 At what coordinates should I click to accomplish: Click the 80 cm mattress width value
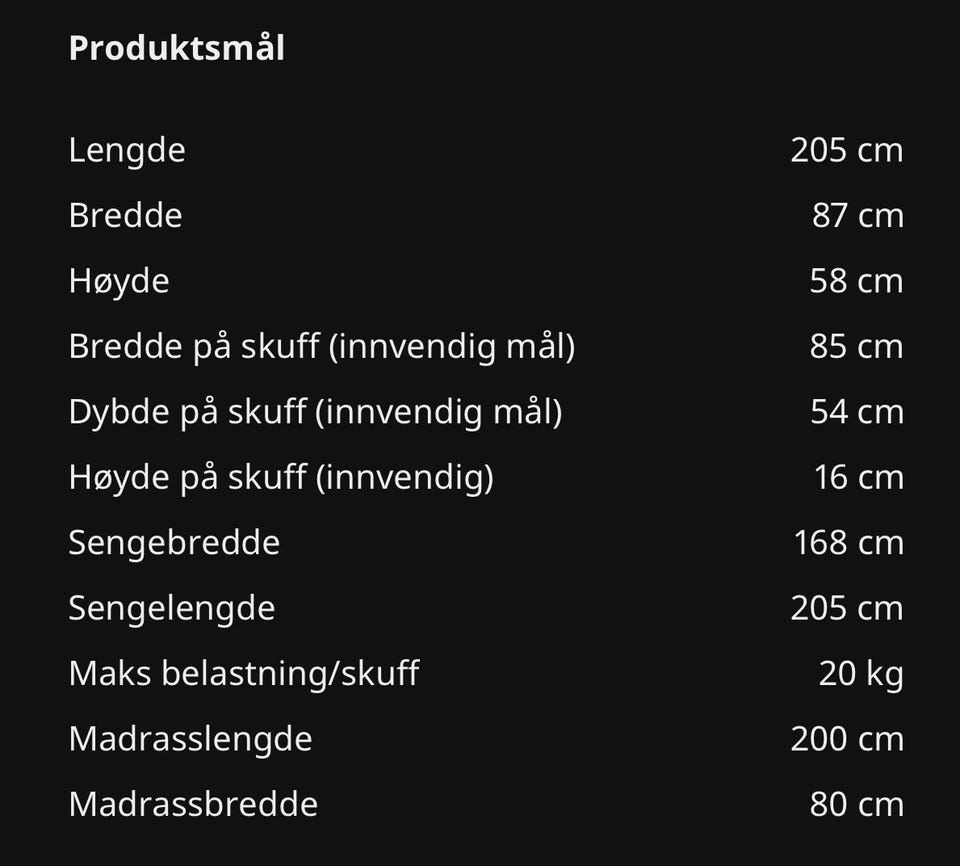pyautogui.click(x=856, y=804)
